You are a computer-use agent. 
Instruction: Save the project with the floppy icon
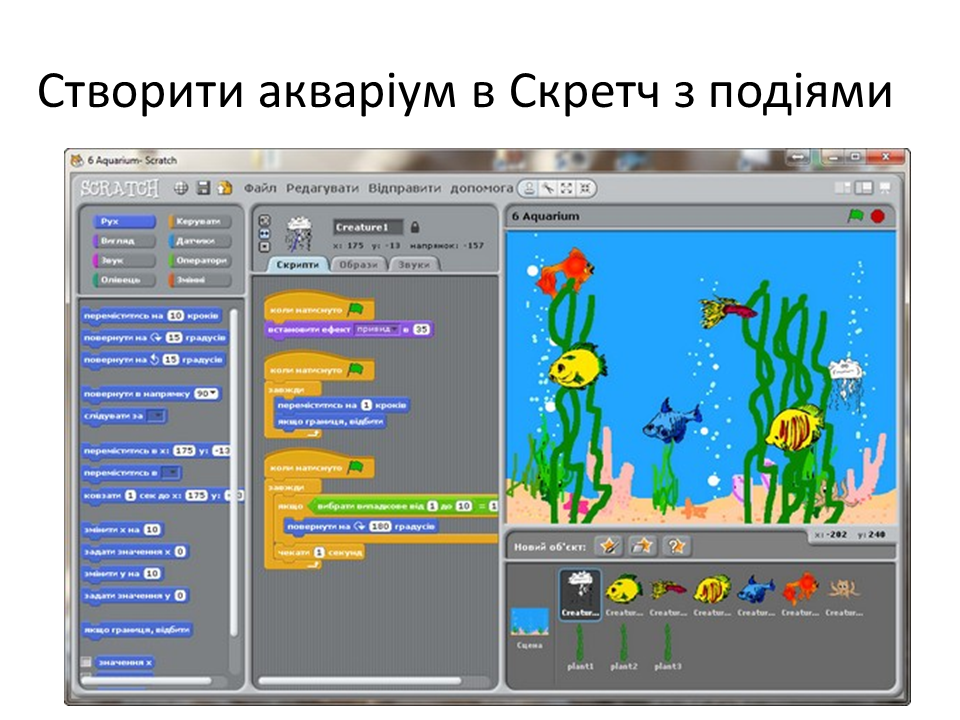click(x=203, y=188)
